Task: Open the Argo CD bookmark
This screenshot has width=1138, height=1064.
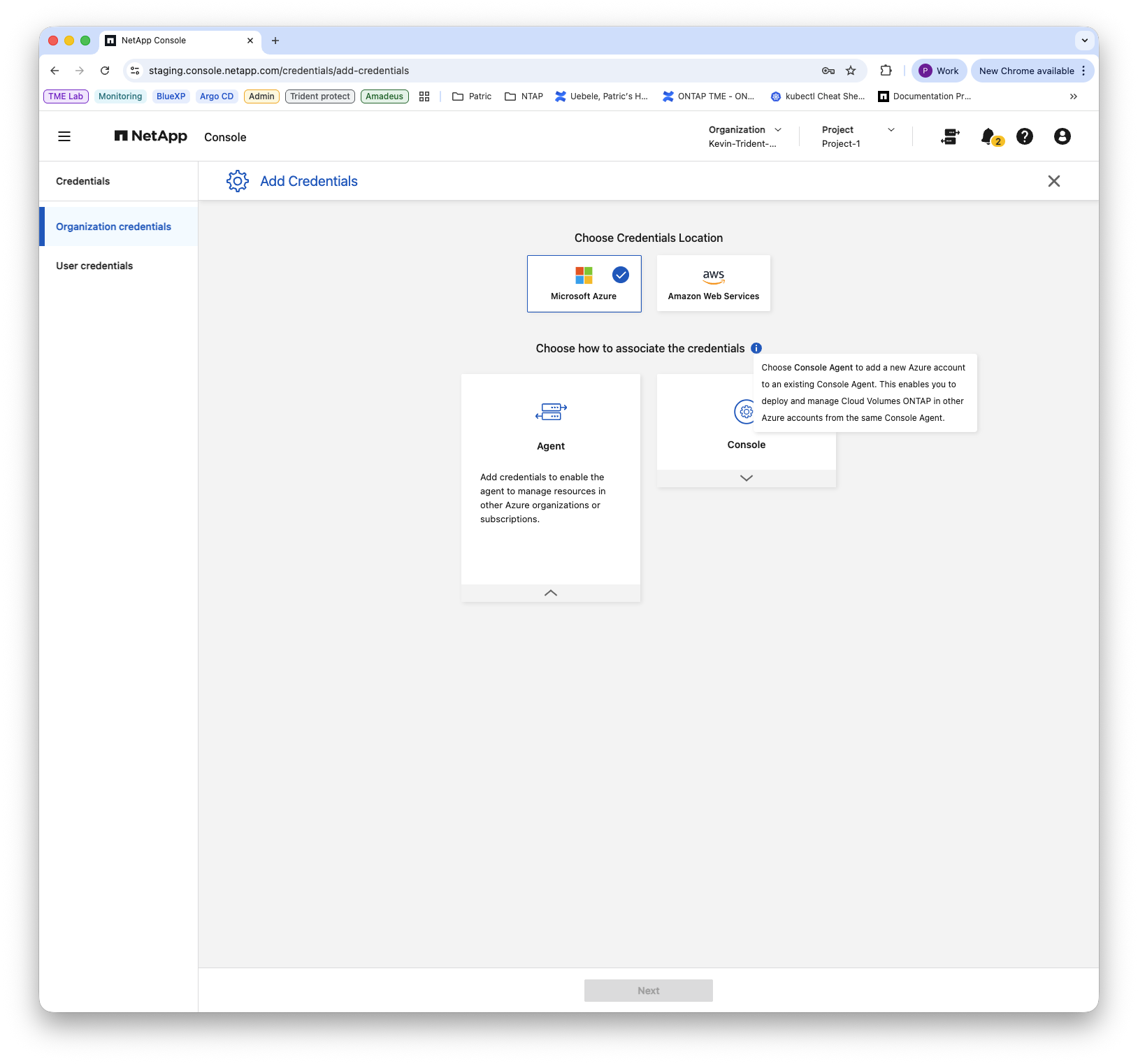Action: click(217, 96)
